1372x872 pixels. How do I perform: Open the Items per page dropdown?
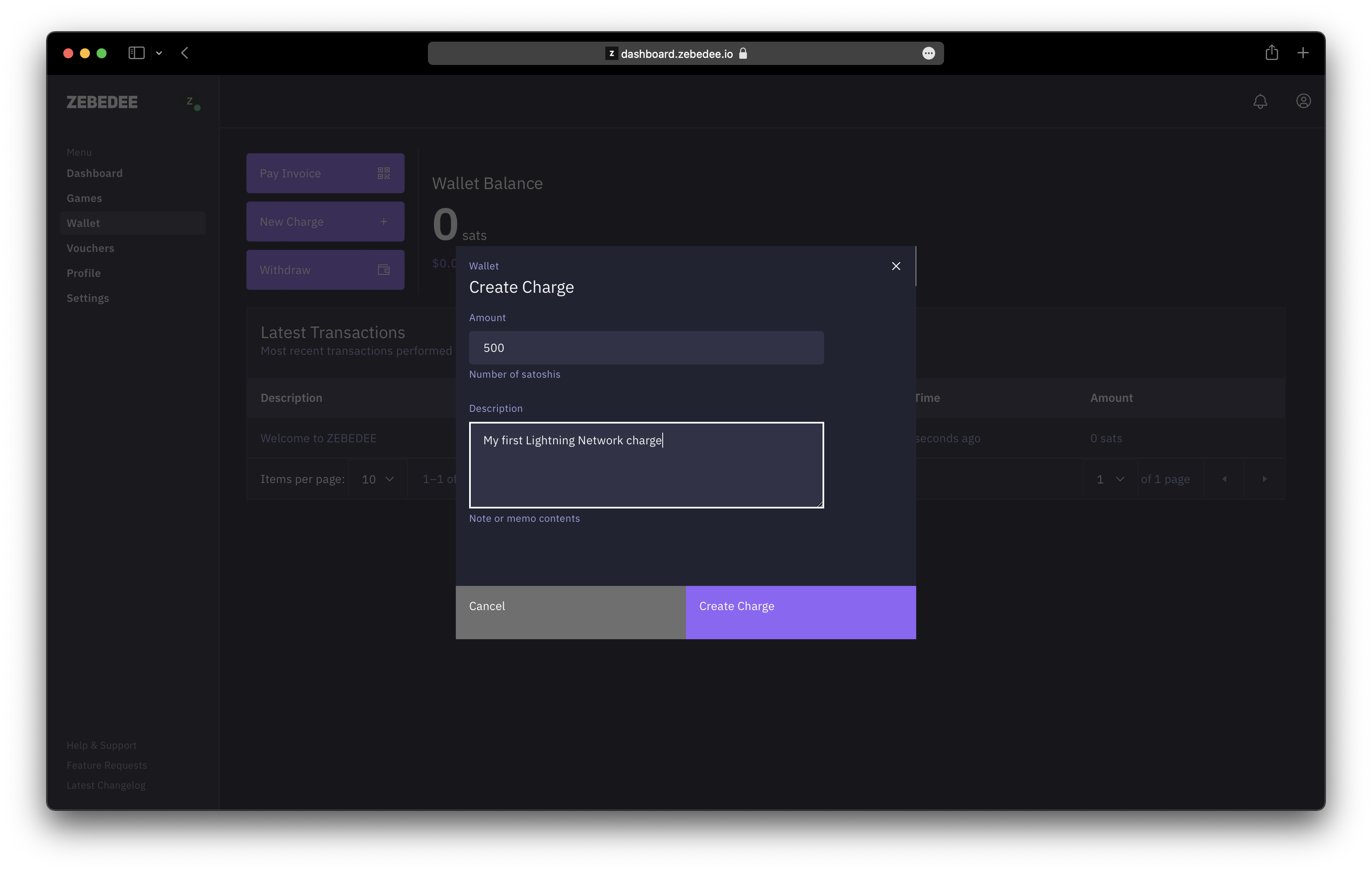click(x=378, y=479)
